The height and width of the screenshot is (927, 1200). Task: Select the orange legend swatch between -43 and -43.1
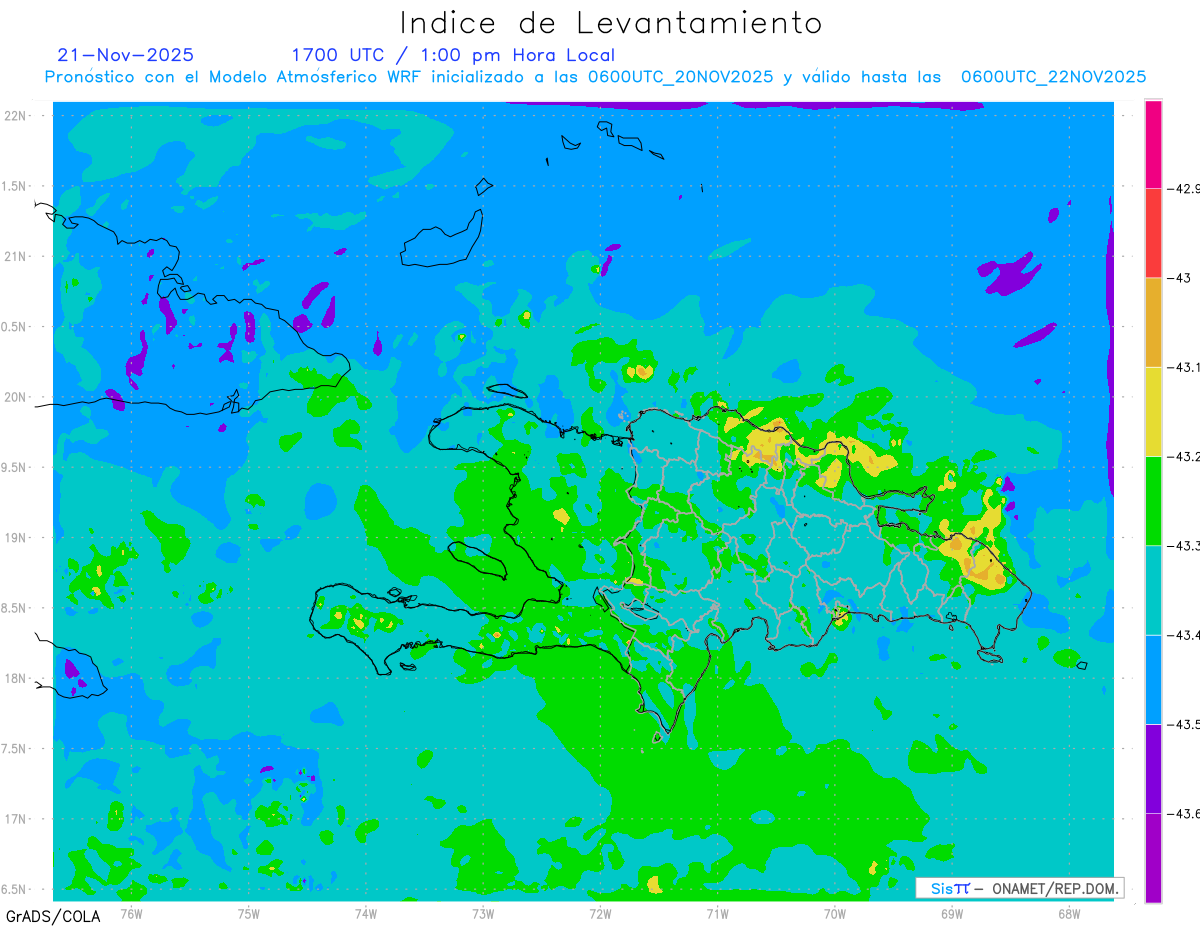click(x=1153, y=322)
